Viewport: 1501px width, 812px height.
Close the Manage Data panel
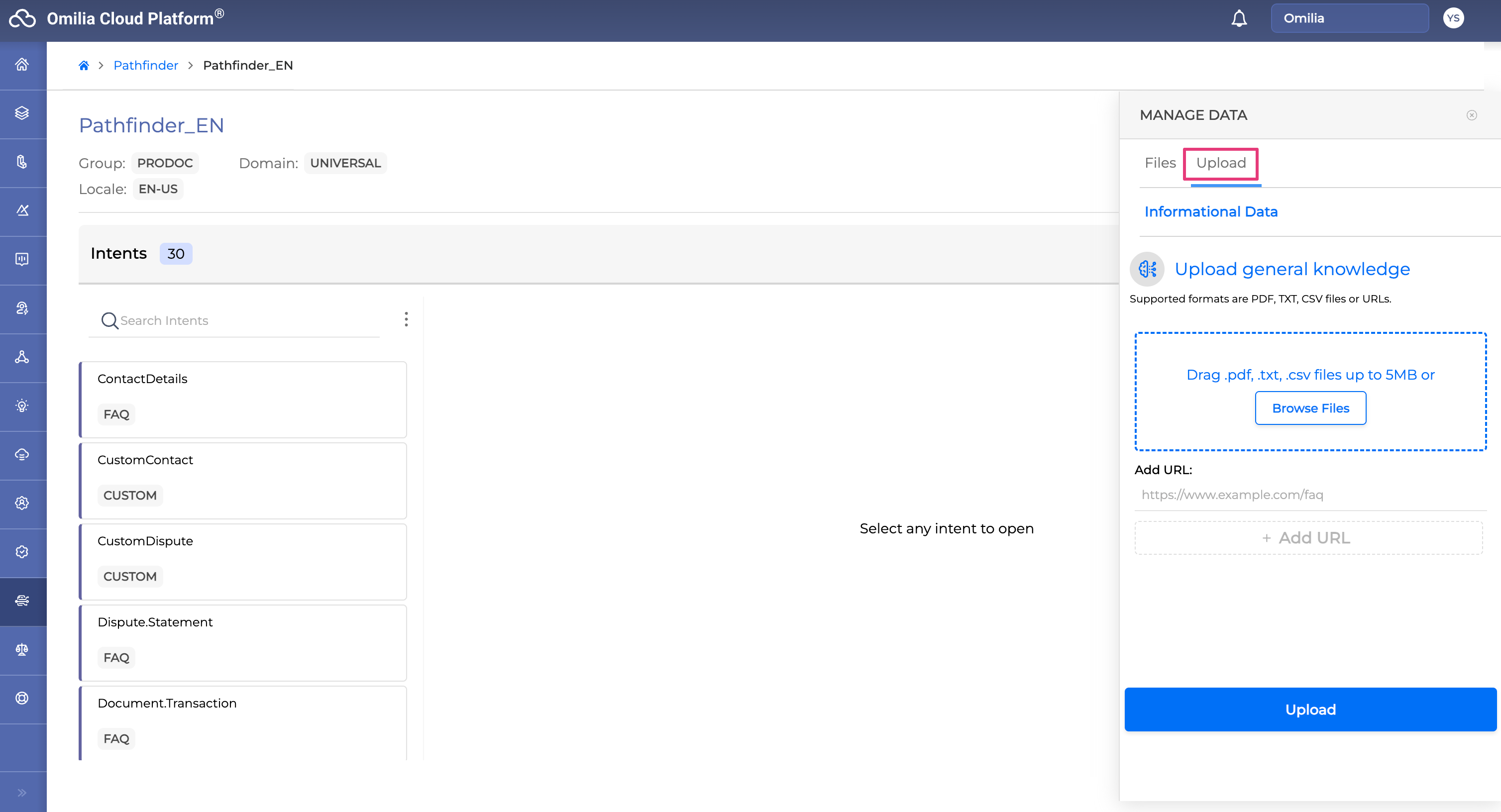(x=1471, y=115)
